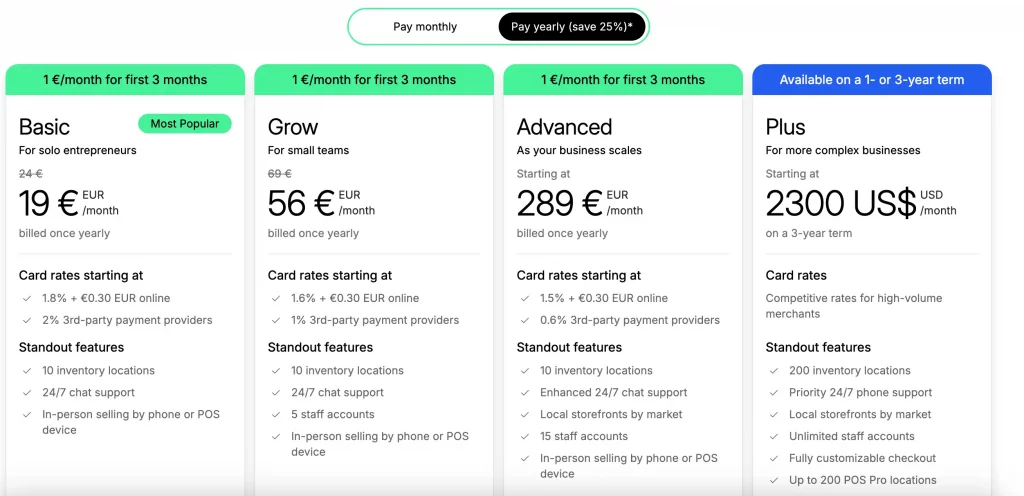
Task: Select the Grow plan heading
Action: click(293, 127)
